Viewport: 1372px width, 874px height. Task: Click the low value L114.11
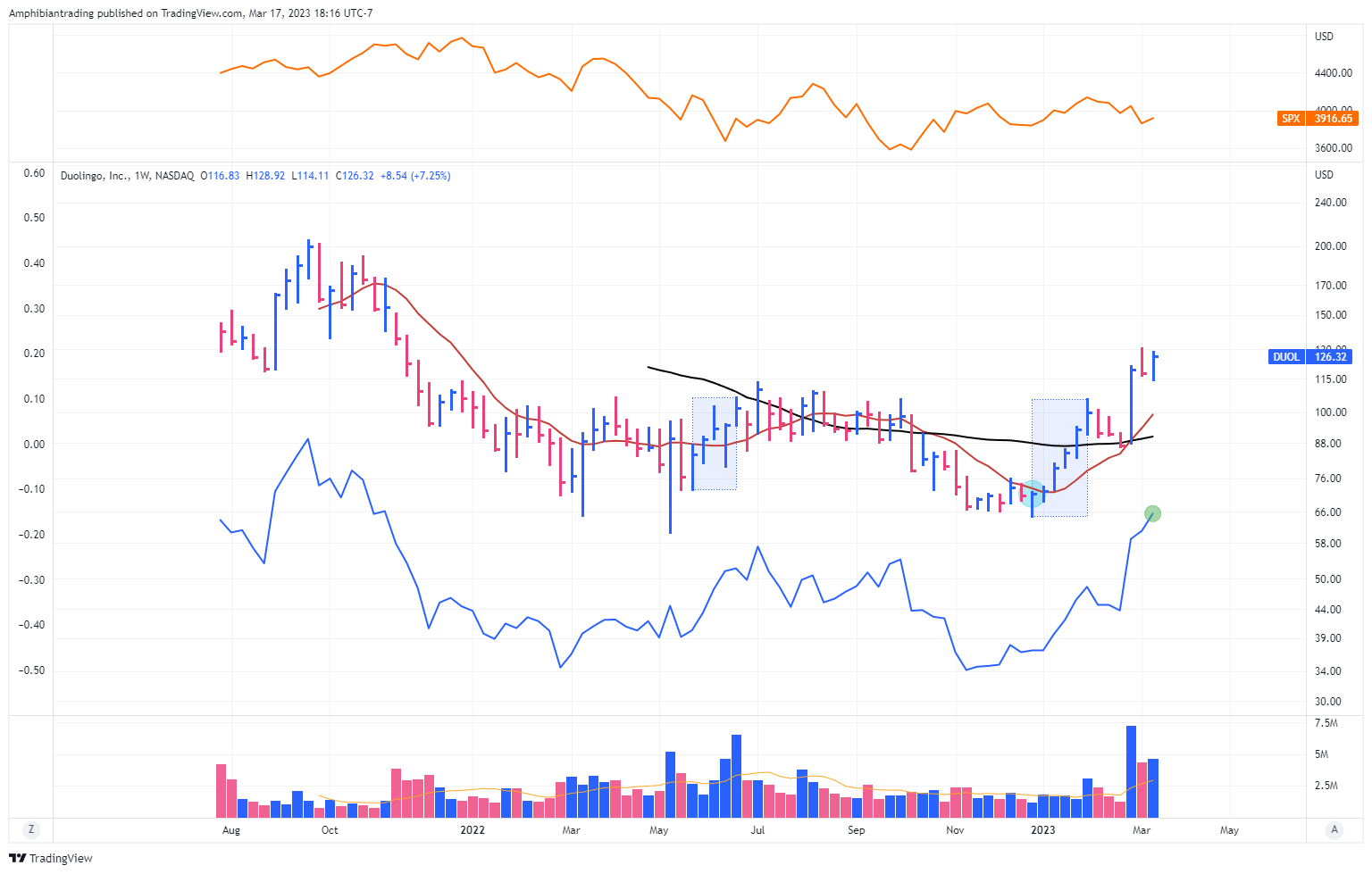310,176
